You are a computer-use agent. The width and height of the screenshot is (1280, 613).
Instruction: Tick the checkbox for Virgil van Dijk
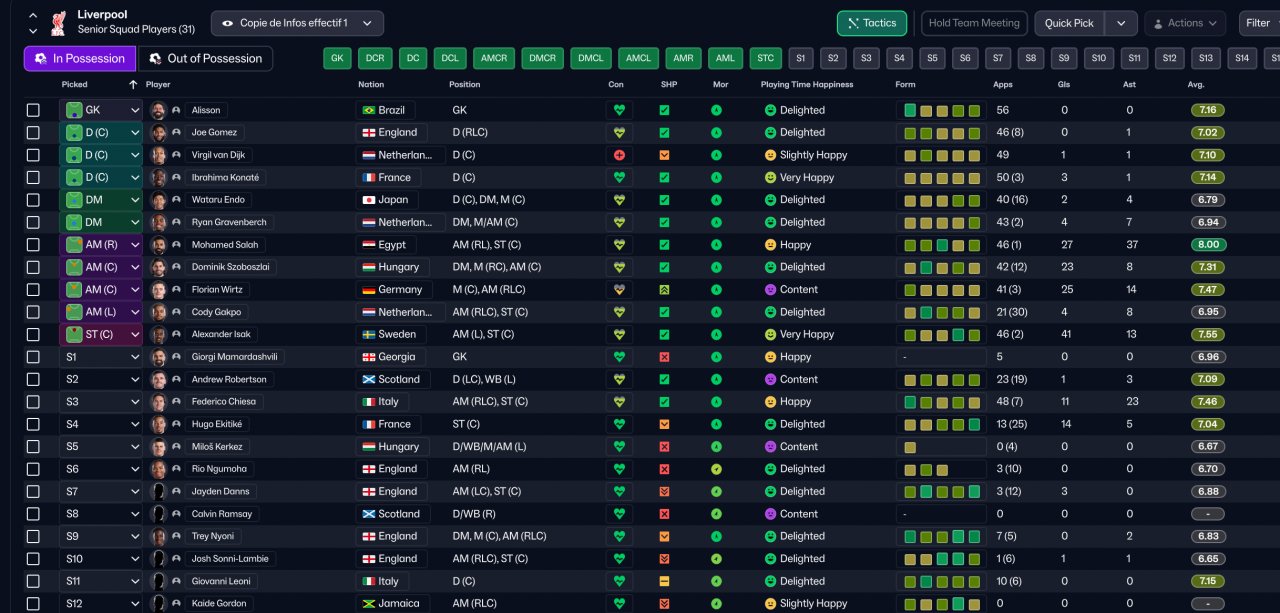33,155
